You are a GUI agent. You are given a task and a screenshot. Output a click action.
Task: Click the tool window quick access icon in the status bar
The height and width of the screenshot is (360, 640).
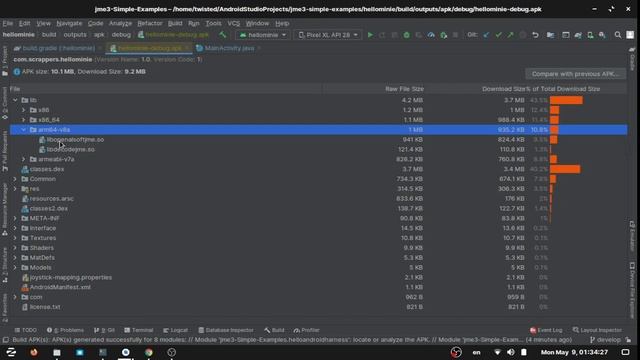coord(6,340)
